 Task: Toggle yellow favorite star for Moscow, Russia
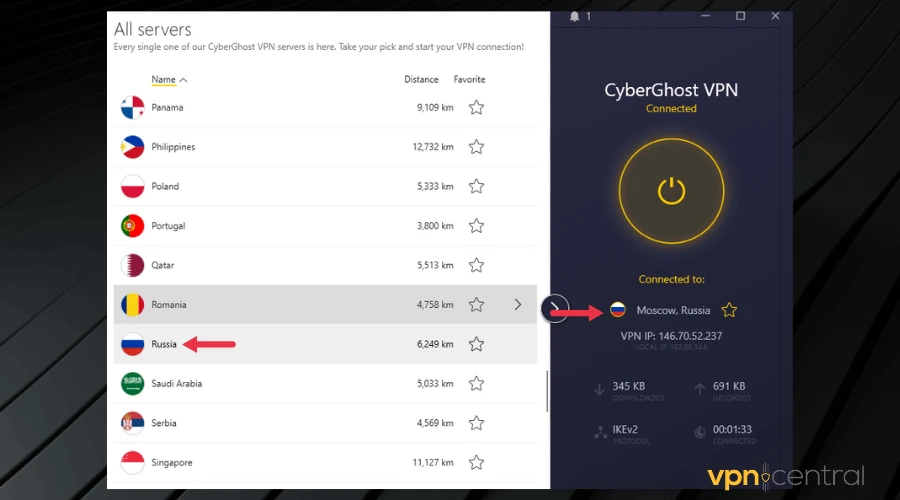click(x=730, y=310)
